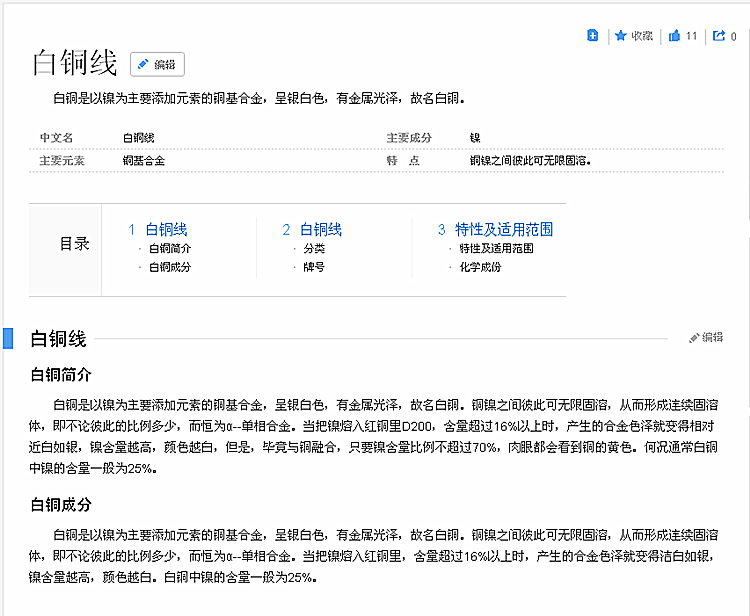This screenshot has width=750, height=616.
Task: Click the pencil icon in the title edit button
Action: 143,64
